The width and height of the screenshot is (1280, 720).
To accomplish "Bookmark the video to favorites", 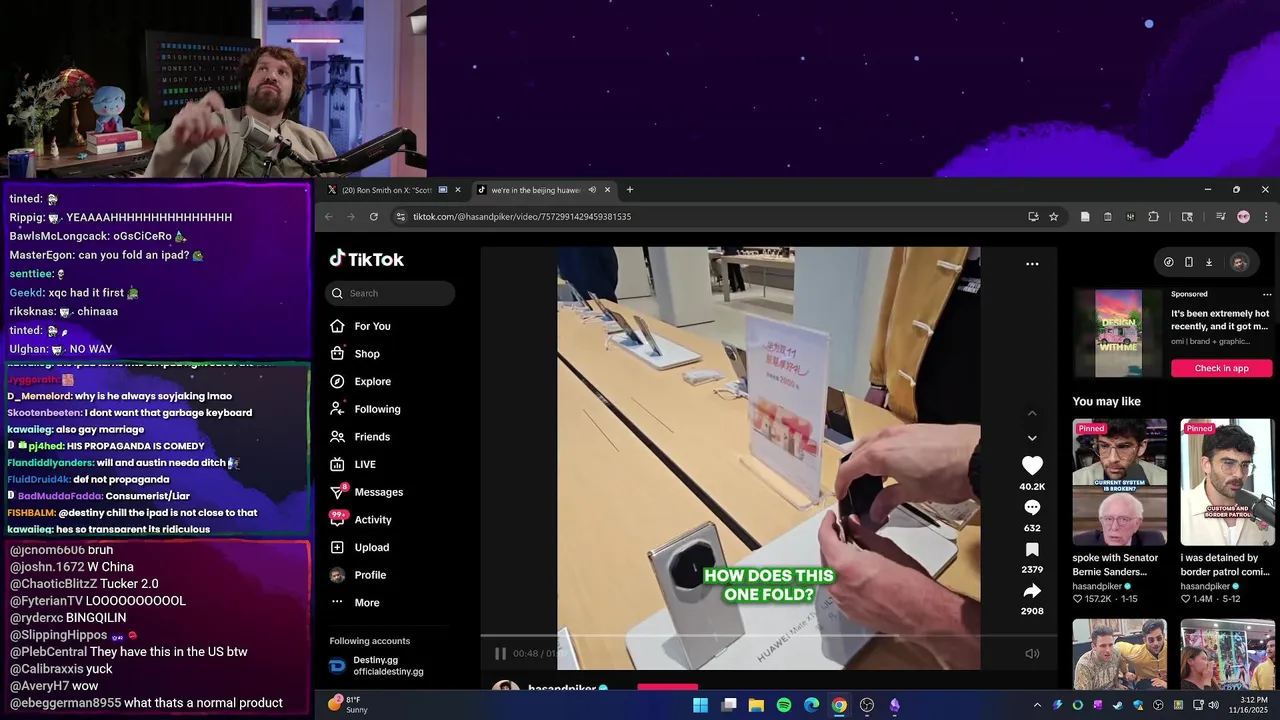I will 1032,549.
